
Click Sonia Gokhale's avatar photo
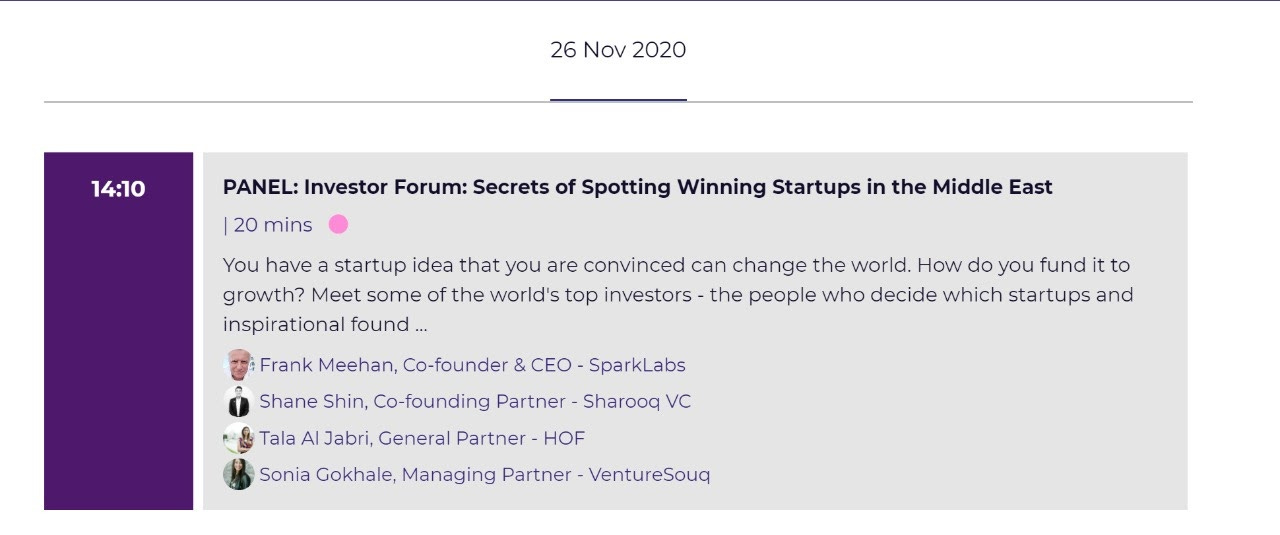tap(238, 475)
